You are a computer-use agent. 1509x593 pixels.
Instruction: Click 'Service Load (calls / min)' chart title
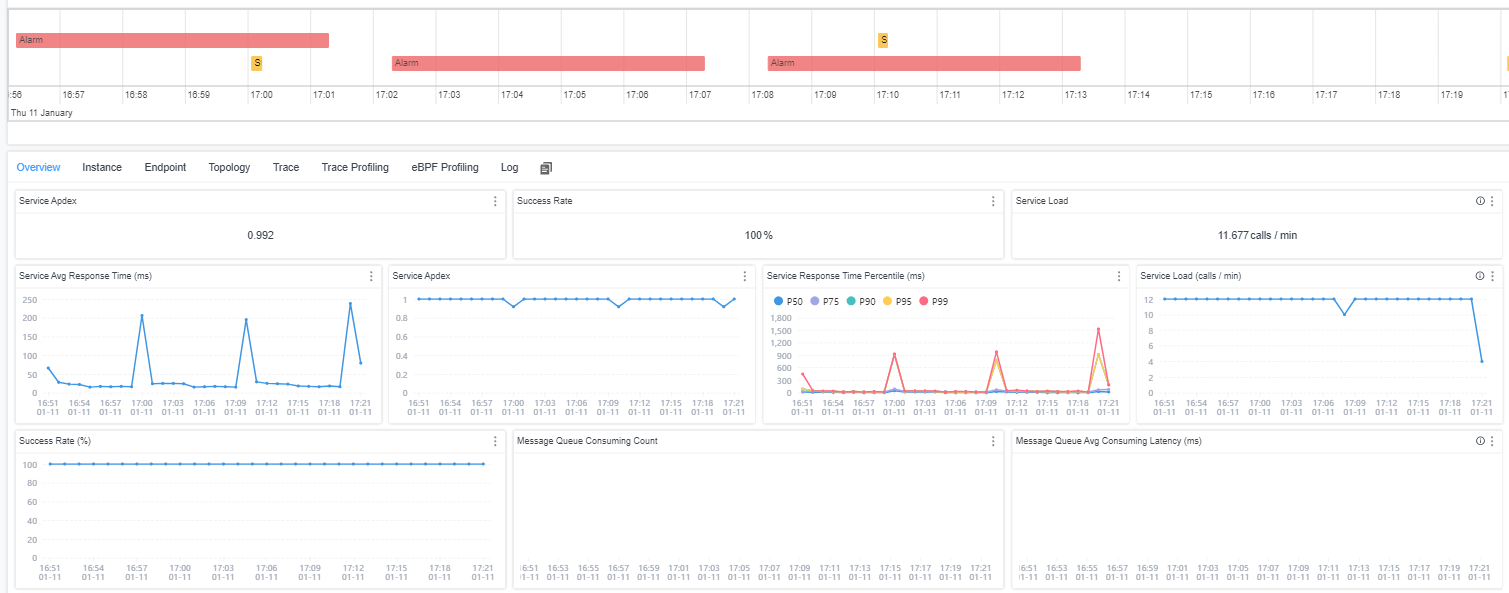[x=1191, y=276]
